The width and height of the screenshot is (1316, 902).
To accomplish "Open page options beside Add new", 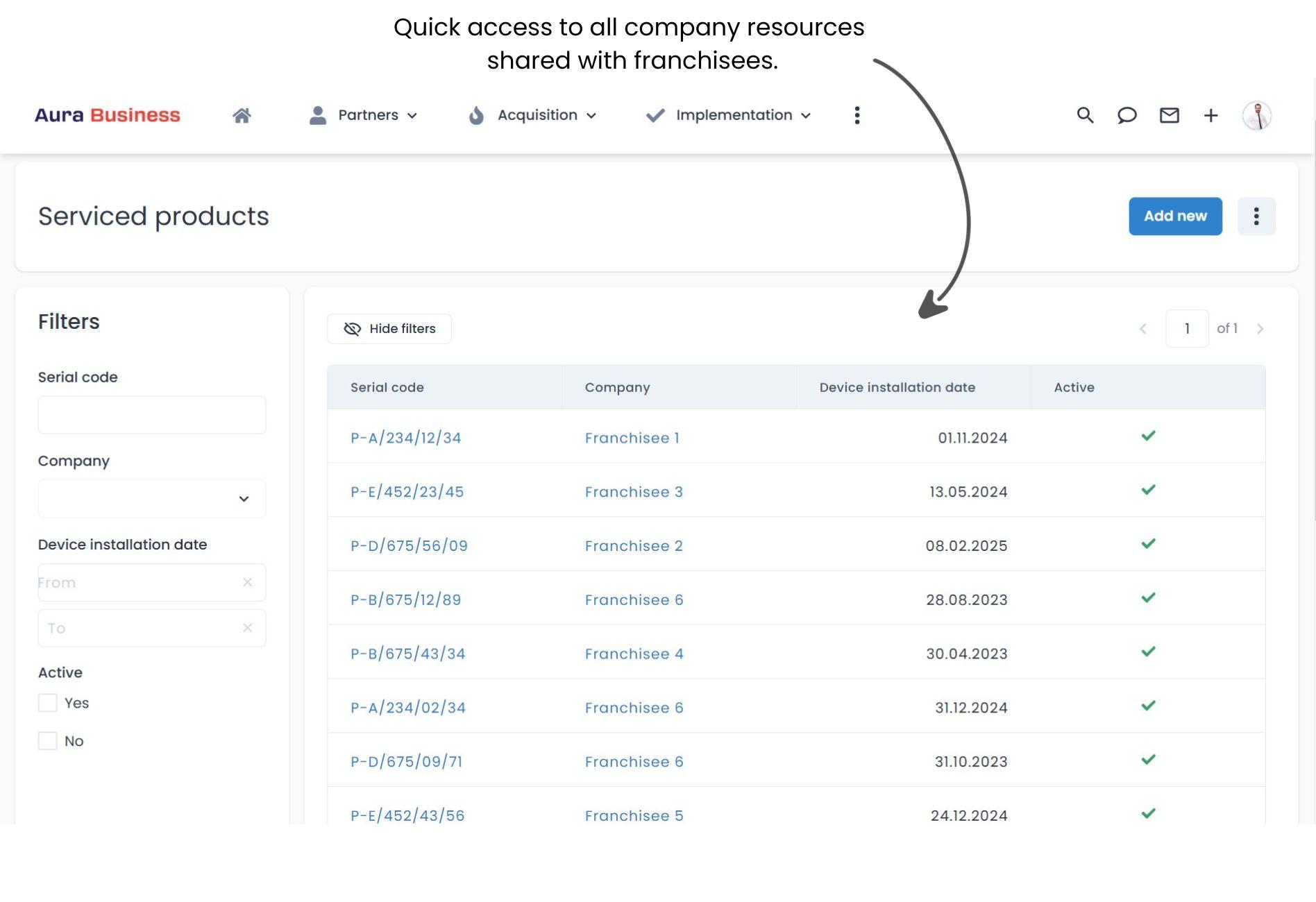I will (1256, 216).
